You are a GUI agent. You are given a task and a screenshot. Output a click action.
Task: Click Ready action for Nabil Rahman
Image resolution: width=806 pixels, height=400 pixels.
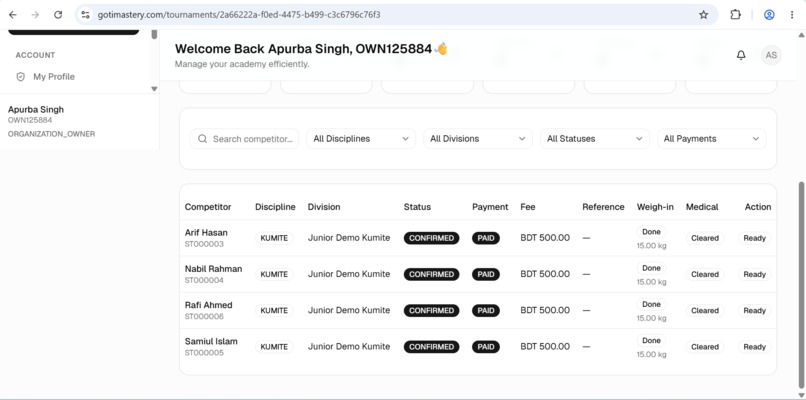[x=754, y=275]
